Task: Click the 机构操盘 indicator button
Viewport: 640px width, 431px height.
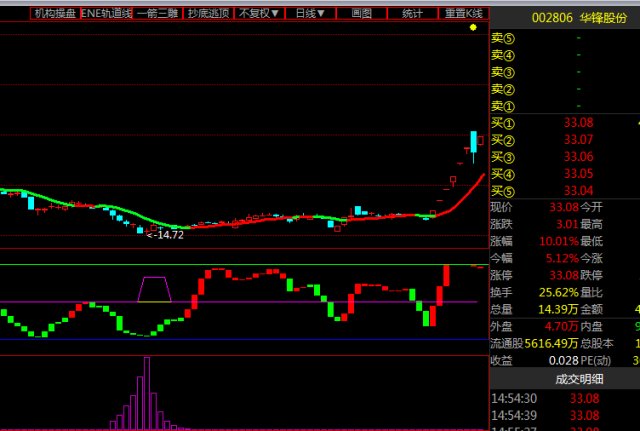Action: (x=55, y=13)
